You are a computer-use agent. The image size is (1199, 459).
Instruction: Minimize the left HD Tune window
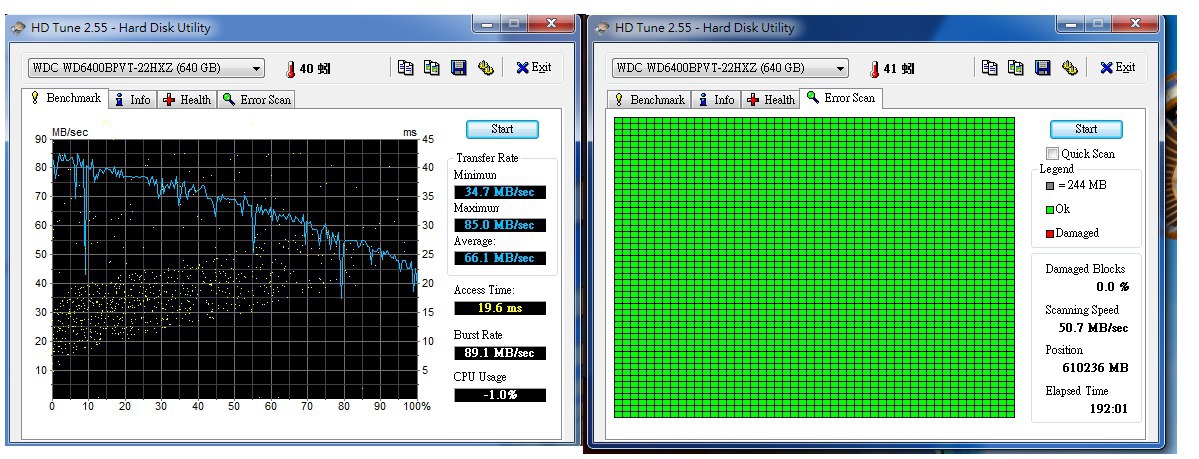(487, 24)
